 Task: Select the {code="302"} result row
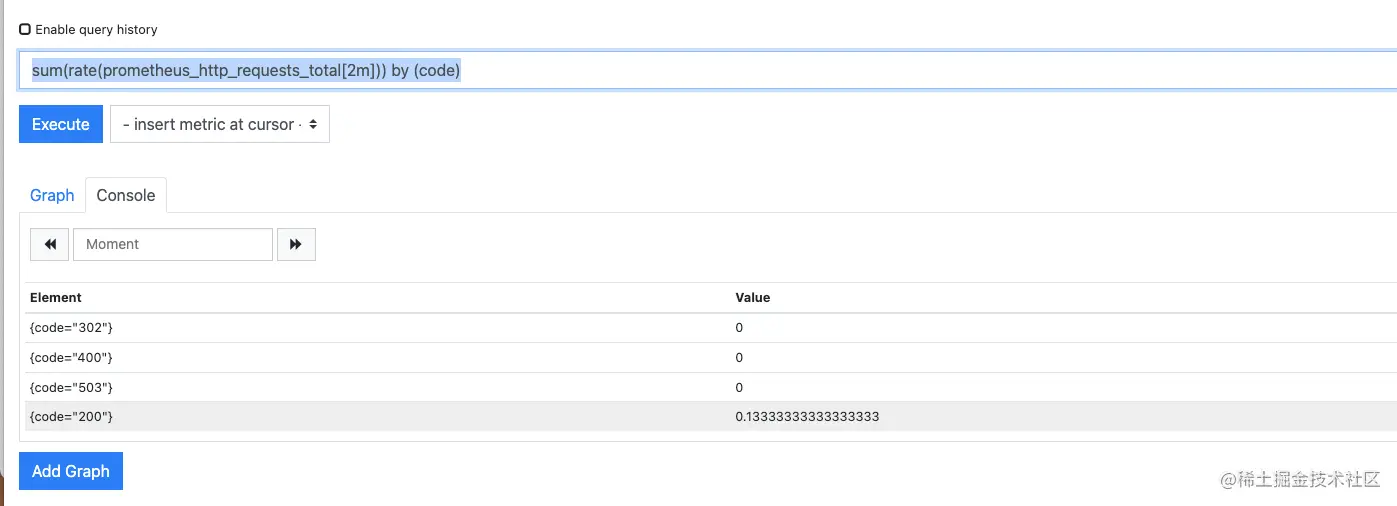[711, 328]
